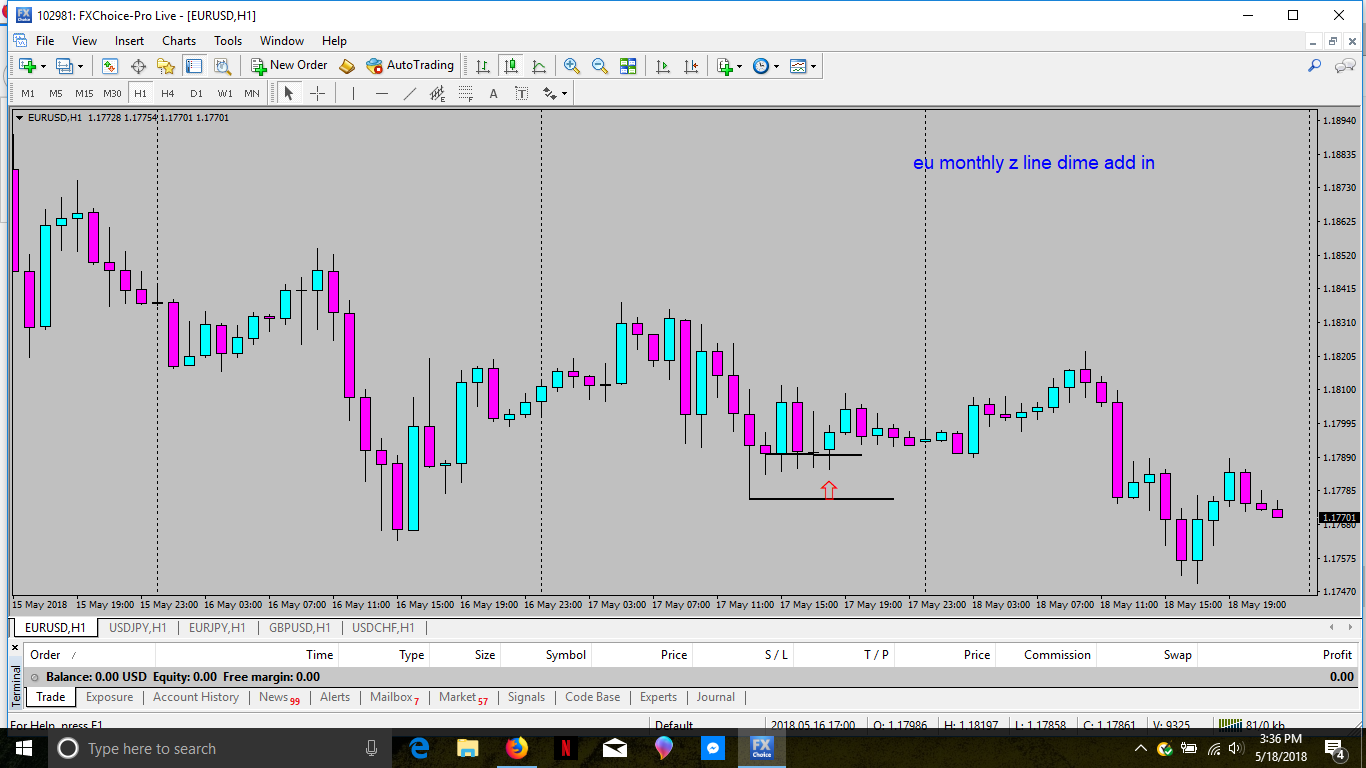Zoom in on the chart
Viewport: 1366px width, 768px height.
(572, 66)
